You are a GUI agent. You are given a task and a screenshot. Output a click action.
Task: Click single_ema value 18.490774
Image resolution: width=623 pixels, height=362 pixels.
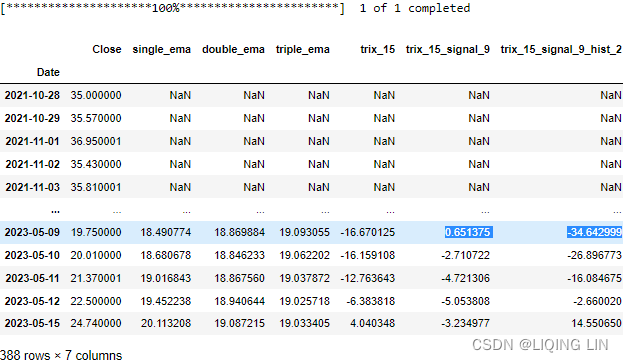coord(166,232)
